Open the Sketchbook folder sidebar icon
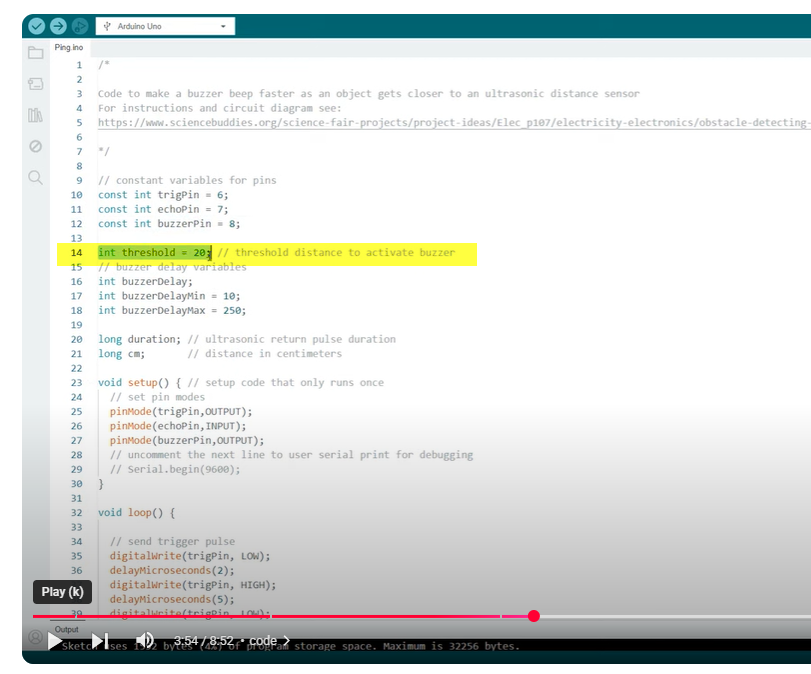 pyautogui.click(x=36, y=52)
